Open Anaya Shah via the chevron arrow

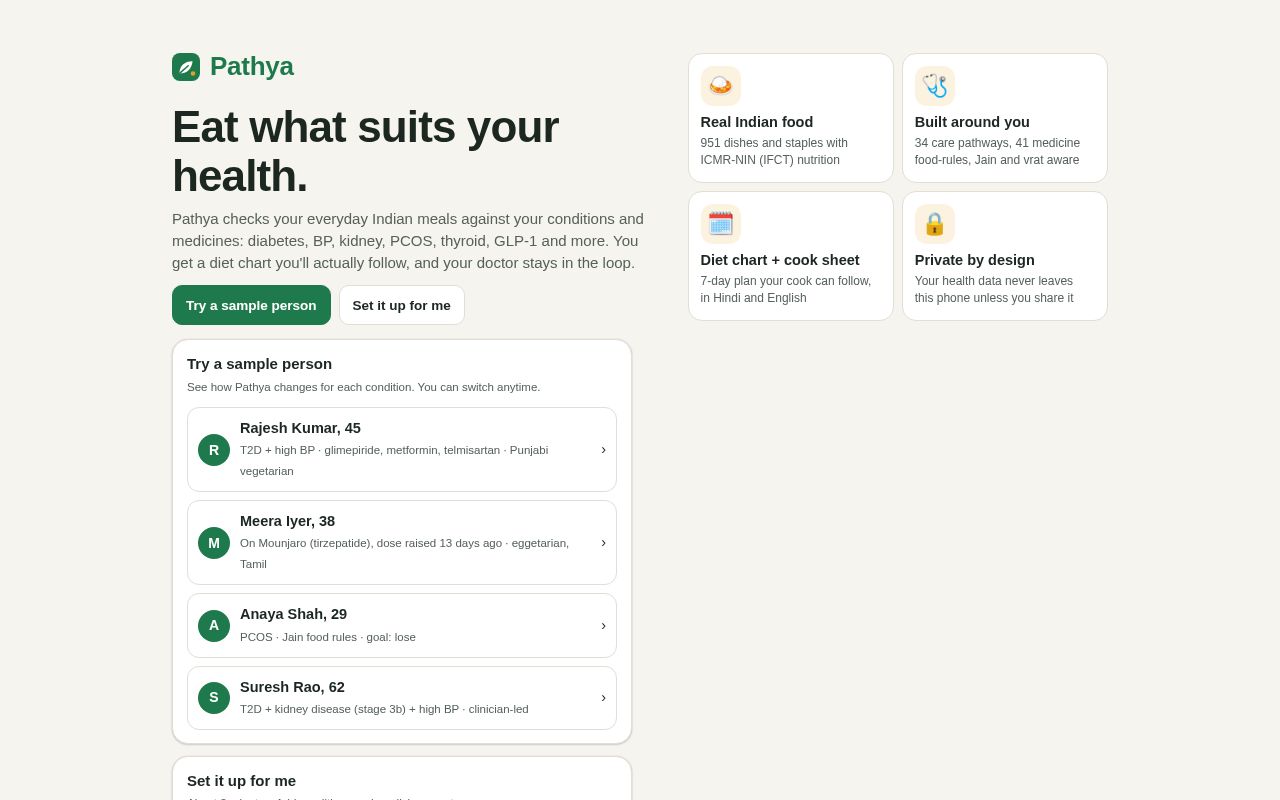[603, 626]
